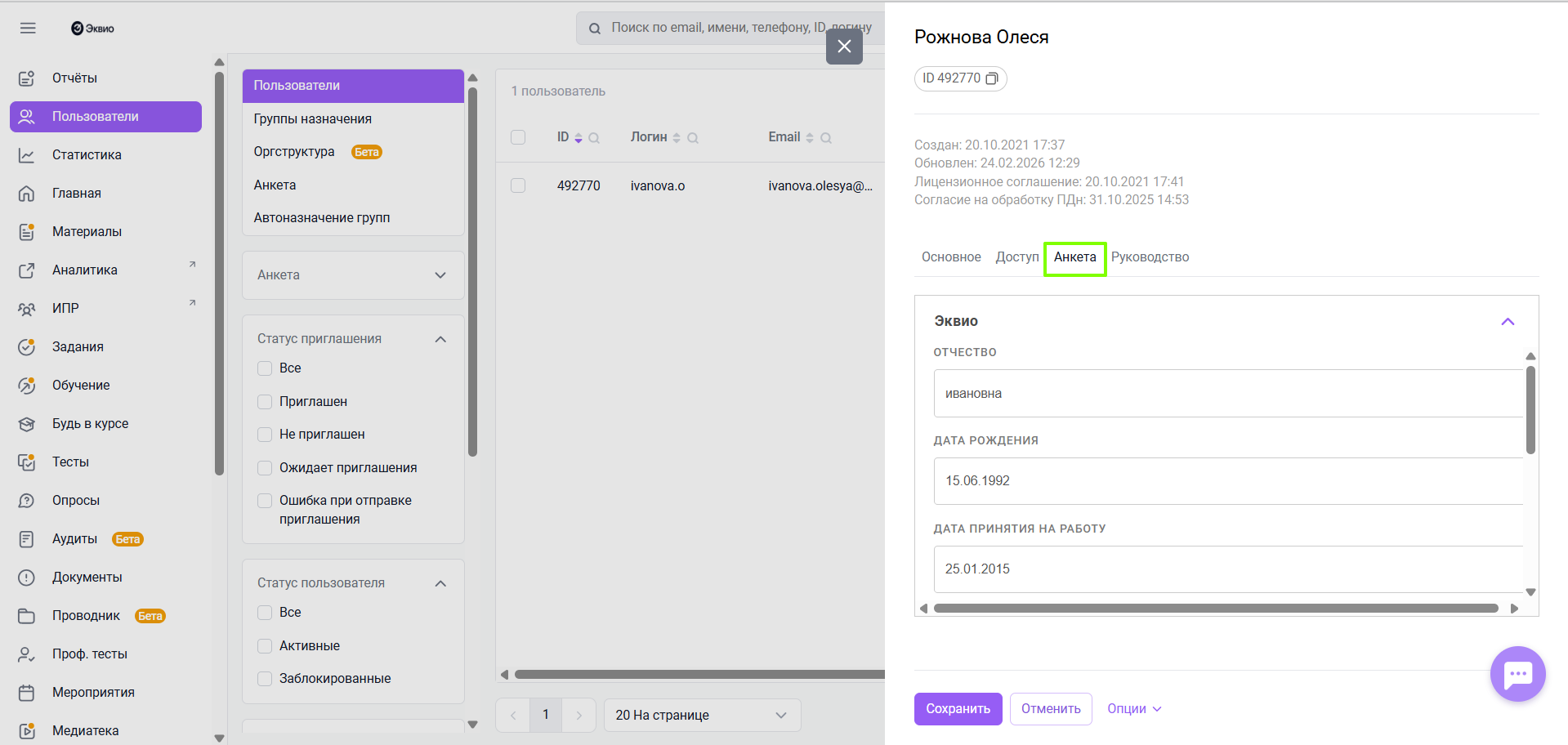
Task: Click the Email column search icon
Action: point(826,138)
